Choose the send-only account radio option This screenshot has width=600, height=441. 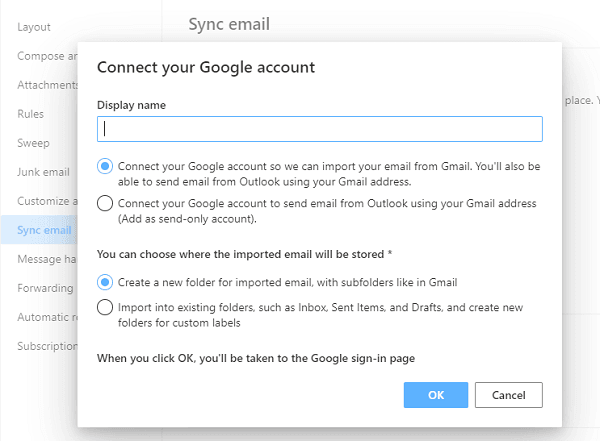point(105,203)
